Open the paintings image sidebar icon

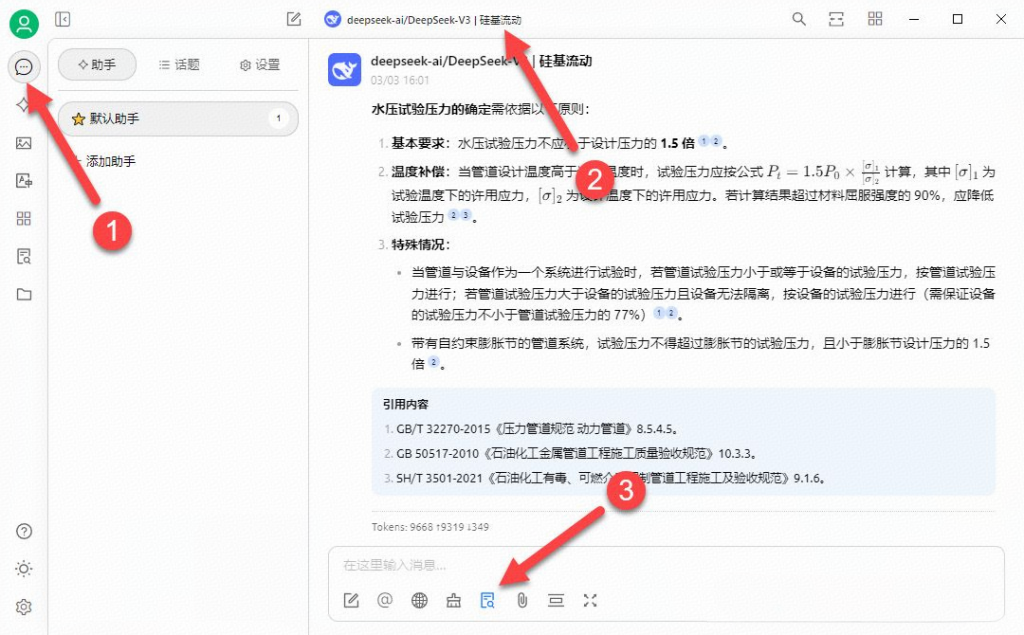coord(24,143)
